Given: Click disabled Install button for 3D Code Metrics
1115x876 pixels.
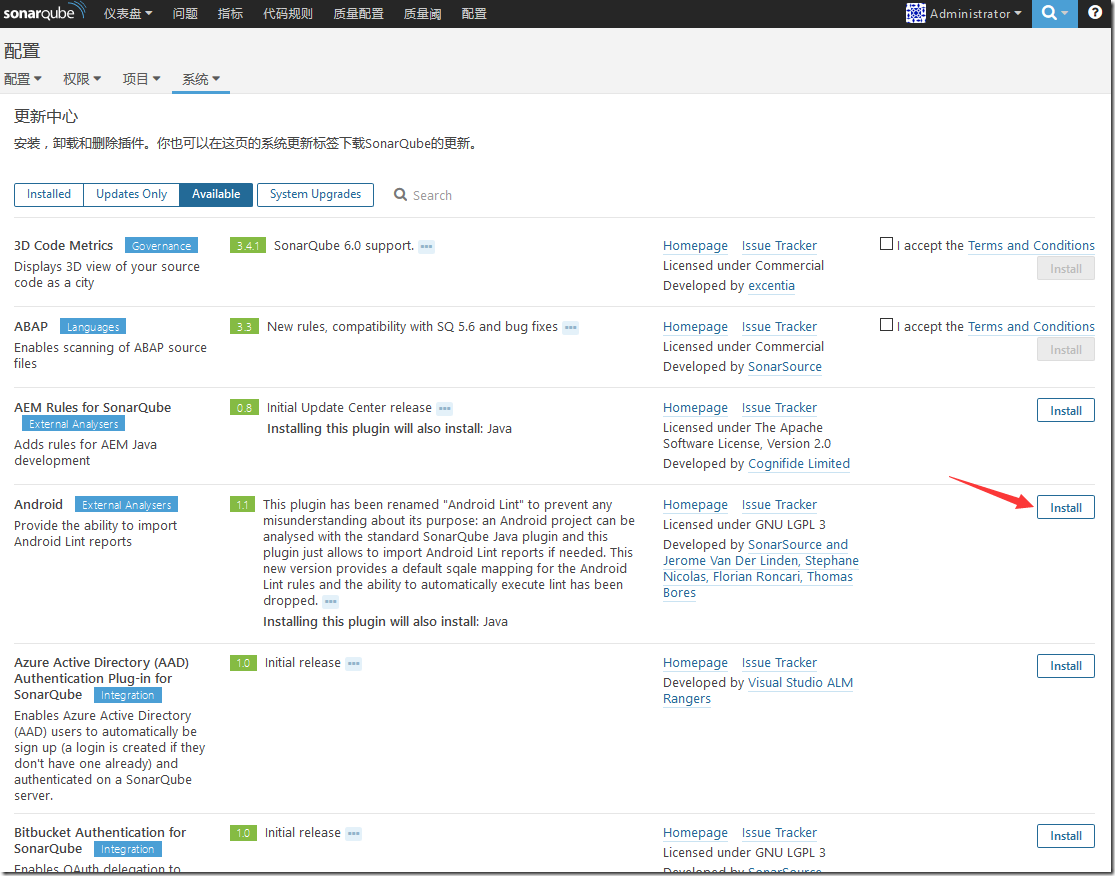Looking at the screenshot, I should point(1065,268).
